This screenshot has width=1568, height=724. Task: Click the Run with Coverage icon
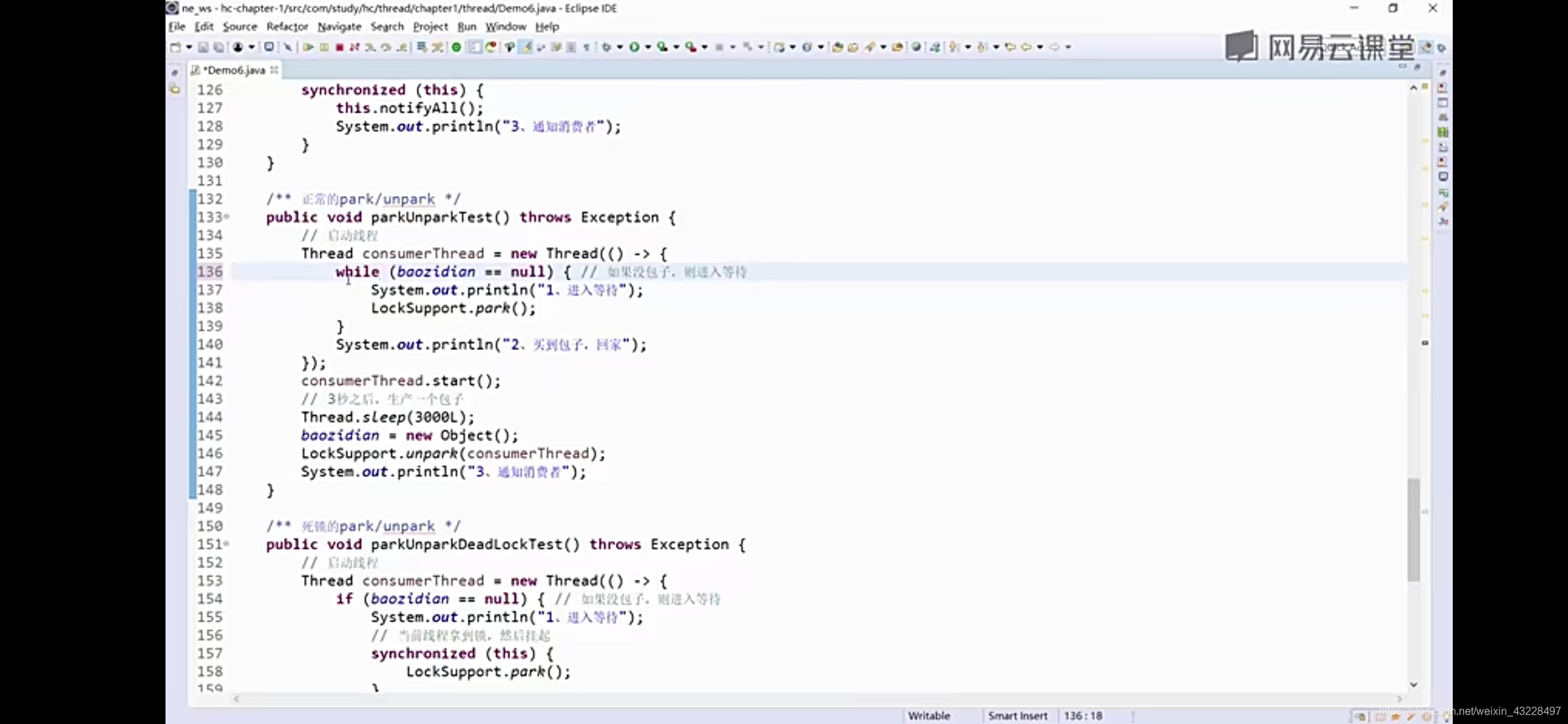click(x=662, y=47)
